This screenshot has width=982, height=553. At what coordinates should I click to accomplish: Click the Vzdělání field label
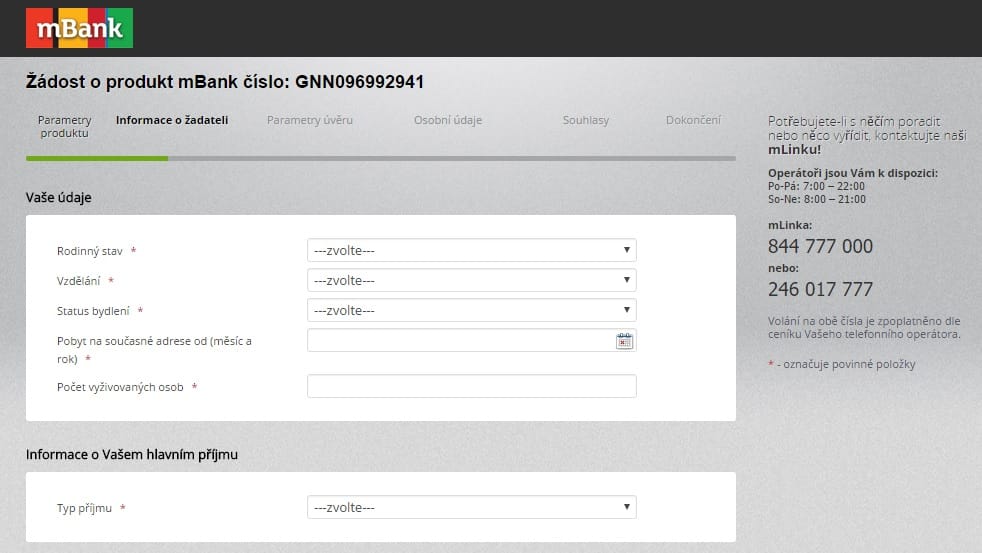78,281
